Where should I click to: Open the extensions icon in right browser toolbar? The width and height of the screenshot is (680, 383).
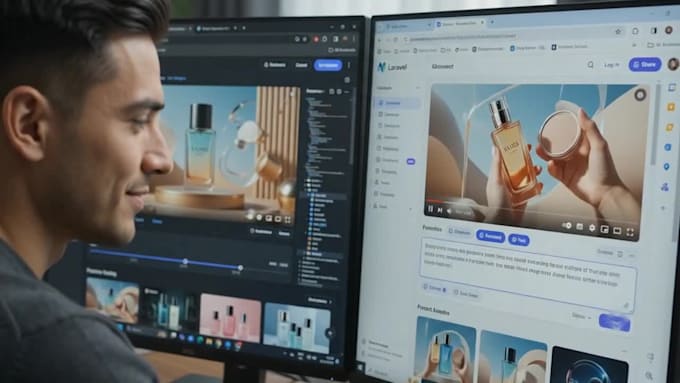pos(635,31)
